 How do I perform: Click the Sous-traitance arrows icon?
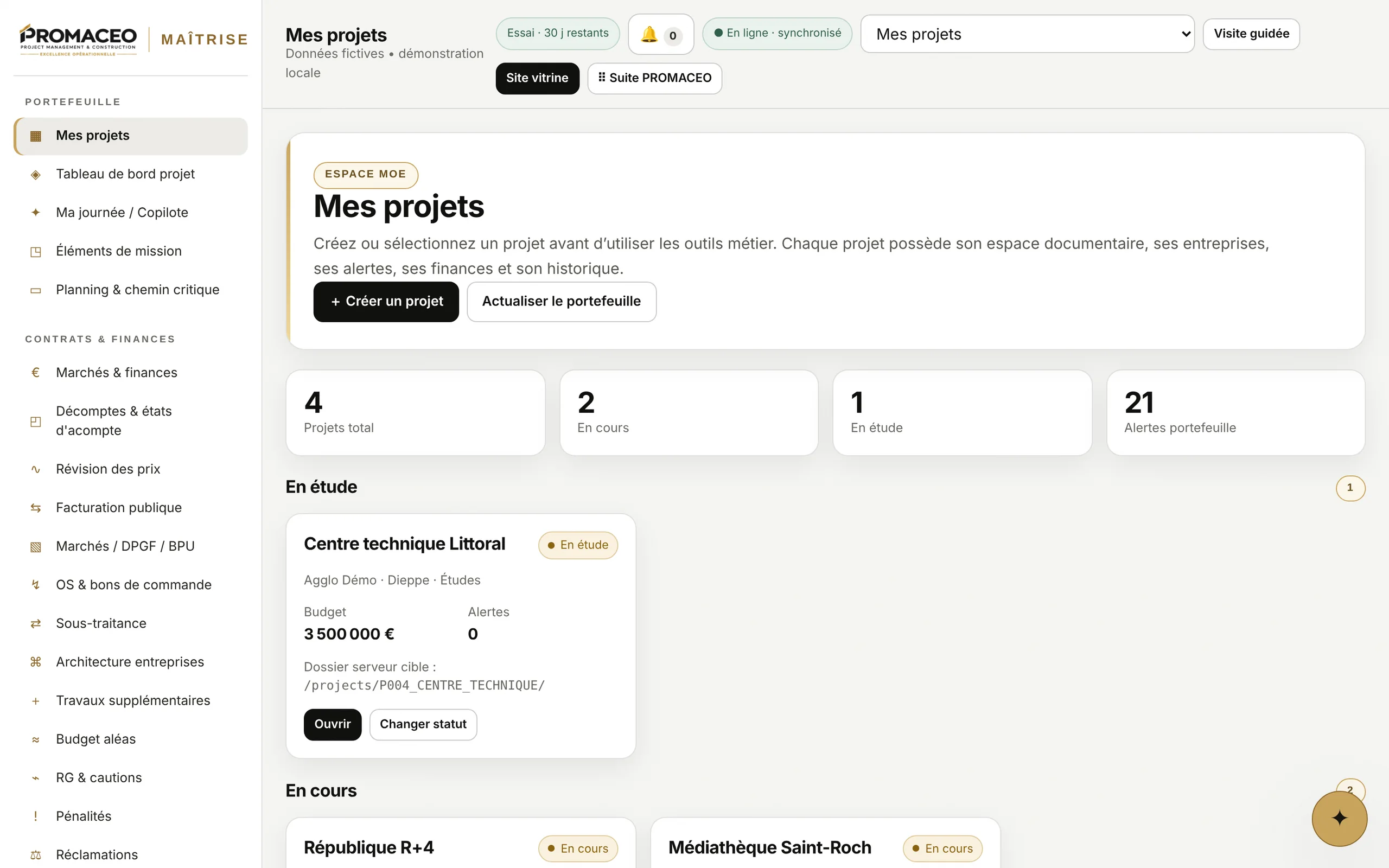tap(36, 623)
